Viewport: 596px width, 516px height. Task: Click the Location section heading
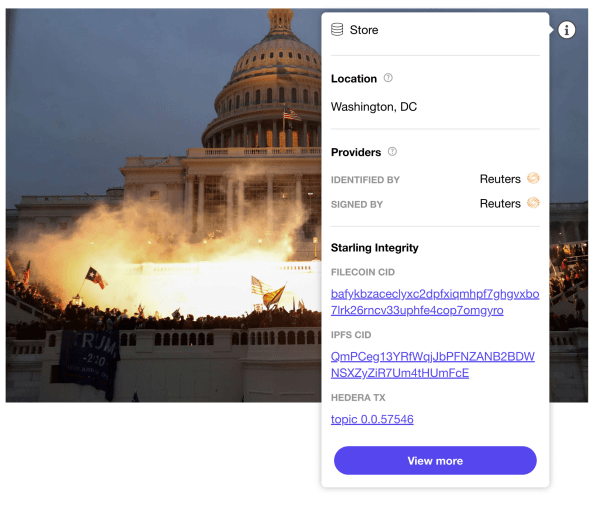click(x=353, y=79)
